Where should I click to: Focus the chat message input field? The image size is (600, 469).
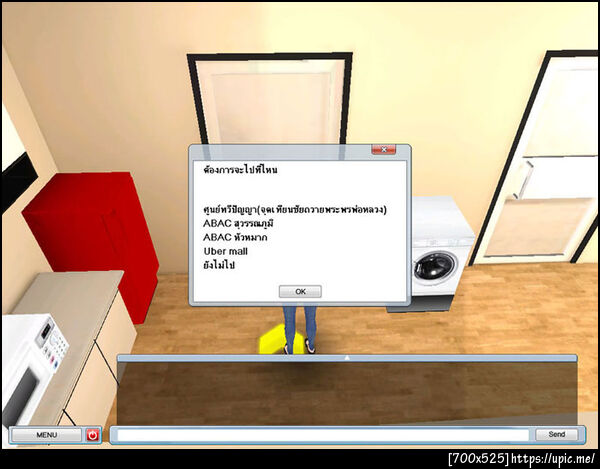click(323, 435)
